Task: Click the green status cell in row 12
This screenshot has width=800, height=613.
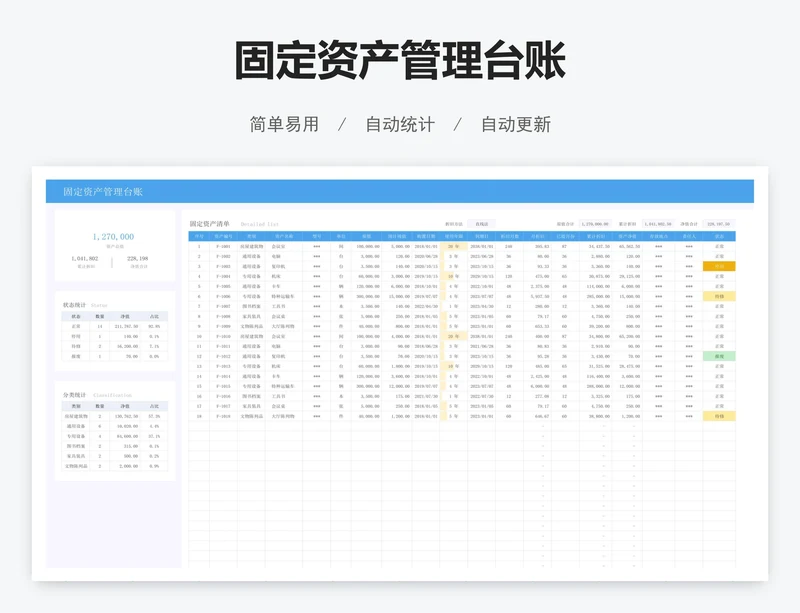Action: pyautogui.click(x=719, y=357)
